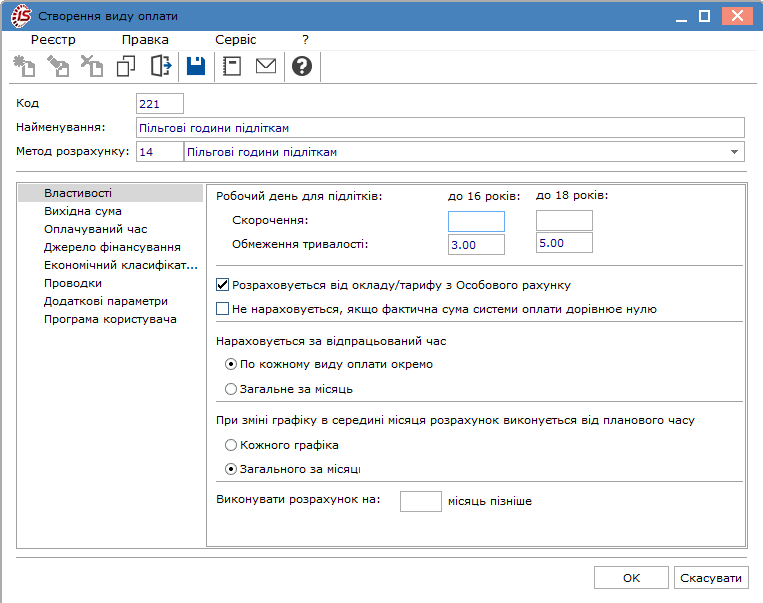
Task: Open the Реєстр menu
Action: click(x=53, y=40)
